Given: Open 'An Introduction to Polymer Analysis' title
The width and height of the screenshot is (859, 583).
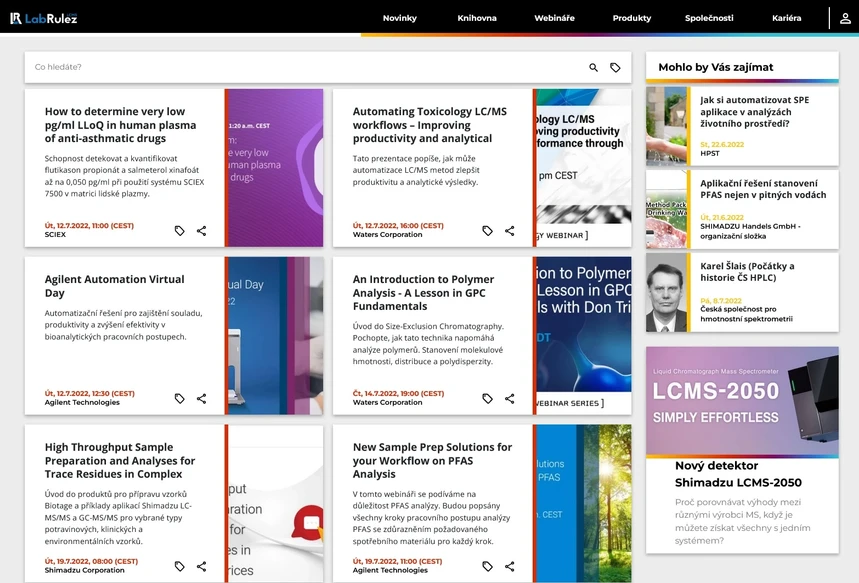Looking at the screenshot, I should pyautogui.click(x=423, y=293).
